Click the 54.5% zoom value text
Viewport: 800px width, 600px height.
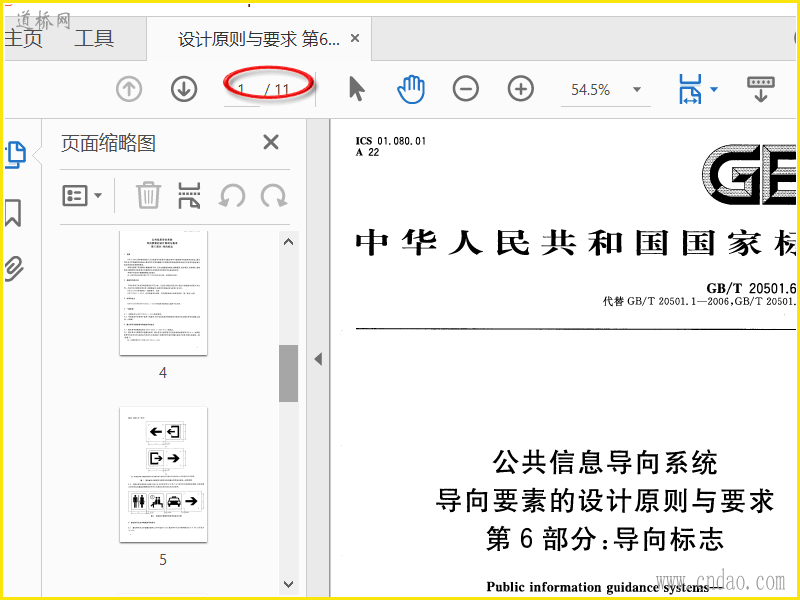(590, 90)
